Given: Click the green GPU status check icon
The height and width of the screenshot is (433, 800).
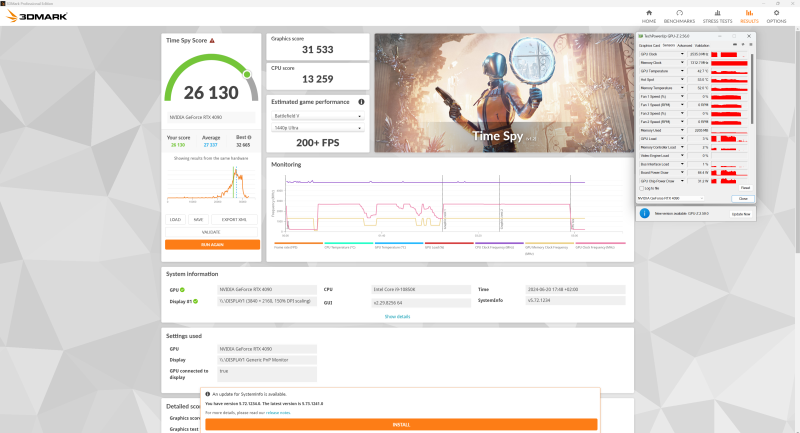Looking at the screenshot, I should [x=182, y=289].
